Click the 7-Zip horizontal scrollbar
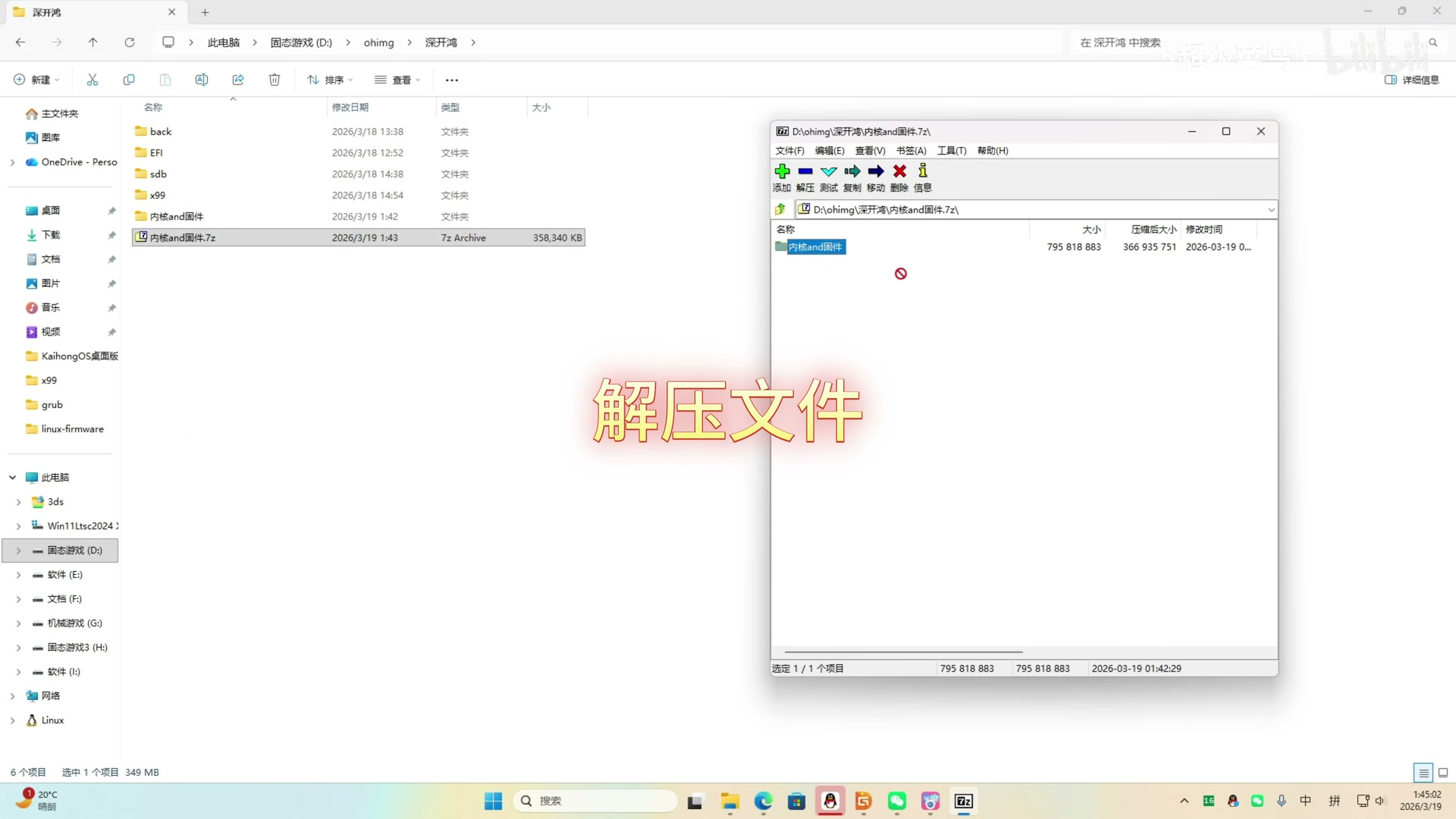The height and width of the screenshot is (819, 1456). point(903,651)
